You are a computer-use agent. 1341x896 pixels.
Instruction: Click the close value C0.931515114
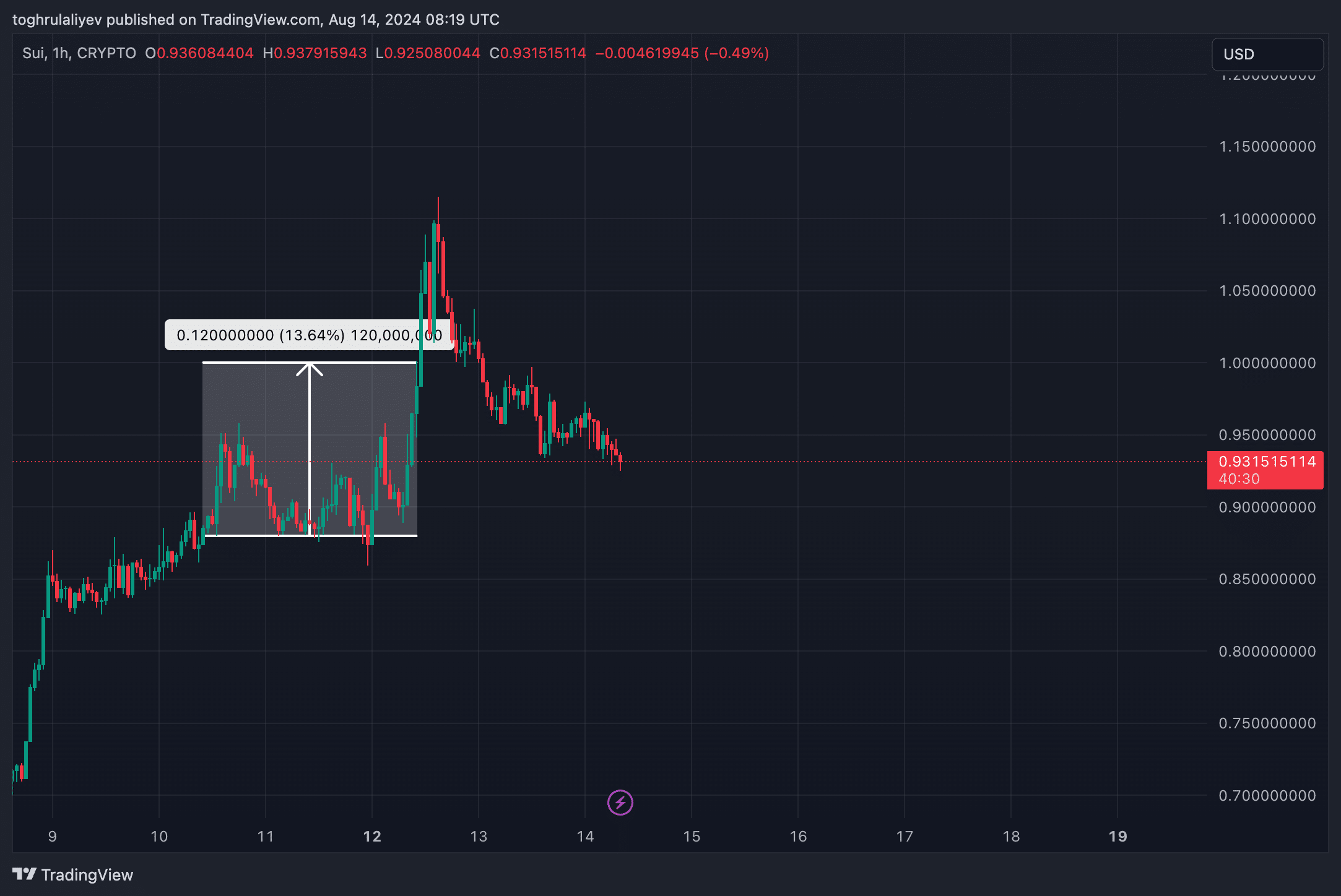537,53
